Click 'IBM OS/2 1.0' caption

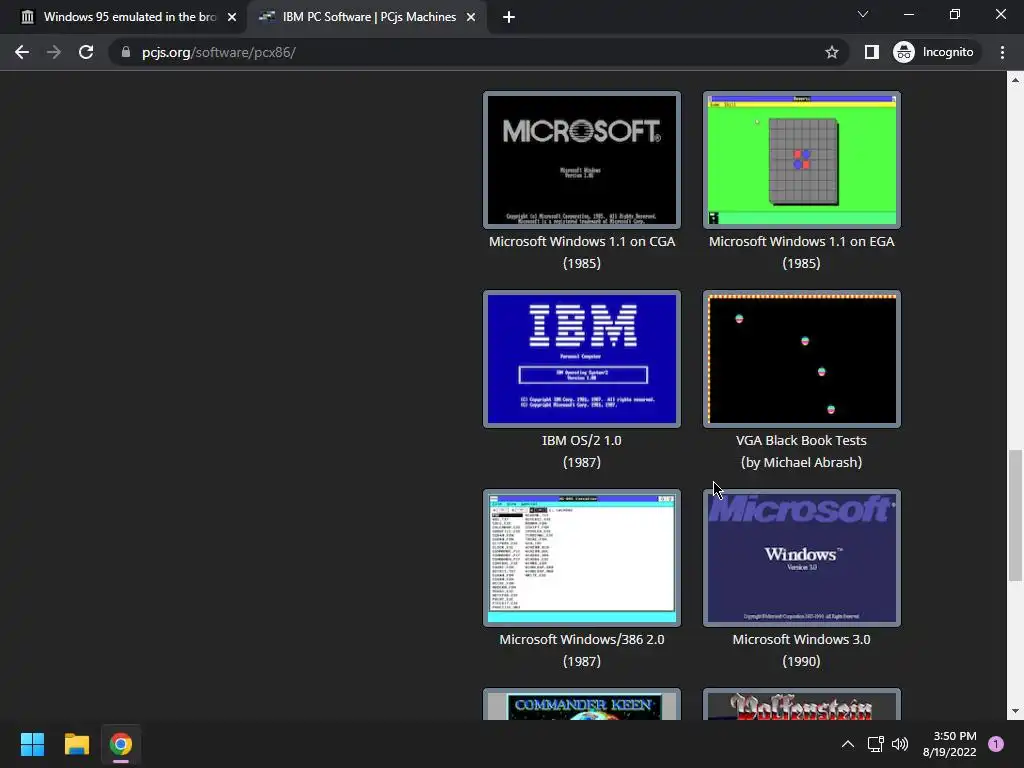coord(582,441)
